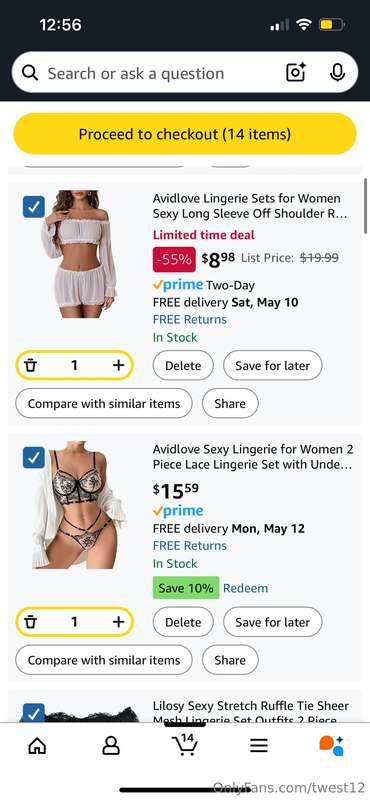Tap the search or ask a question field
370x800 pixels.
tap(153, 73)
